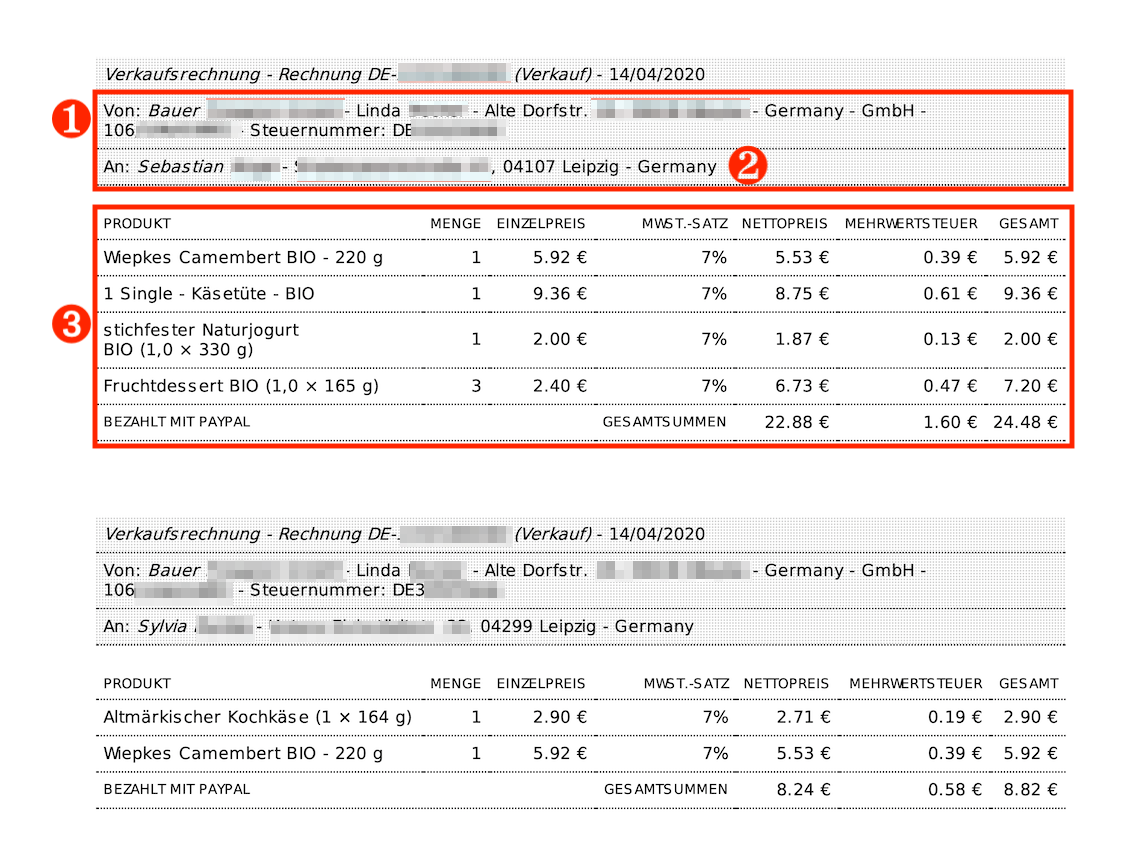Select the quantity 3 in the Fruchtdessert row
The height and width of the screenshot is (842, 1148).
tap(476, 386)
